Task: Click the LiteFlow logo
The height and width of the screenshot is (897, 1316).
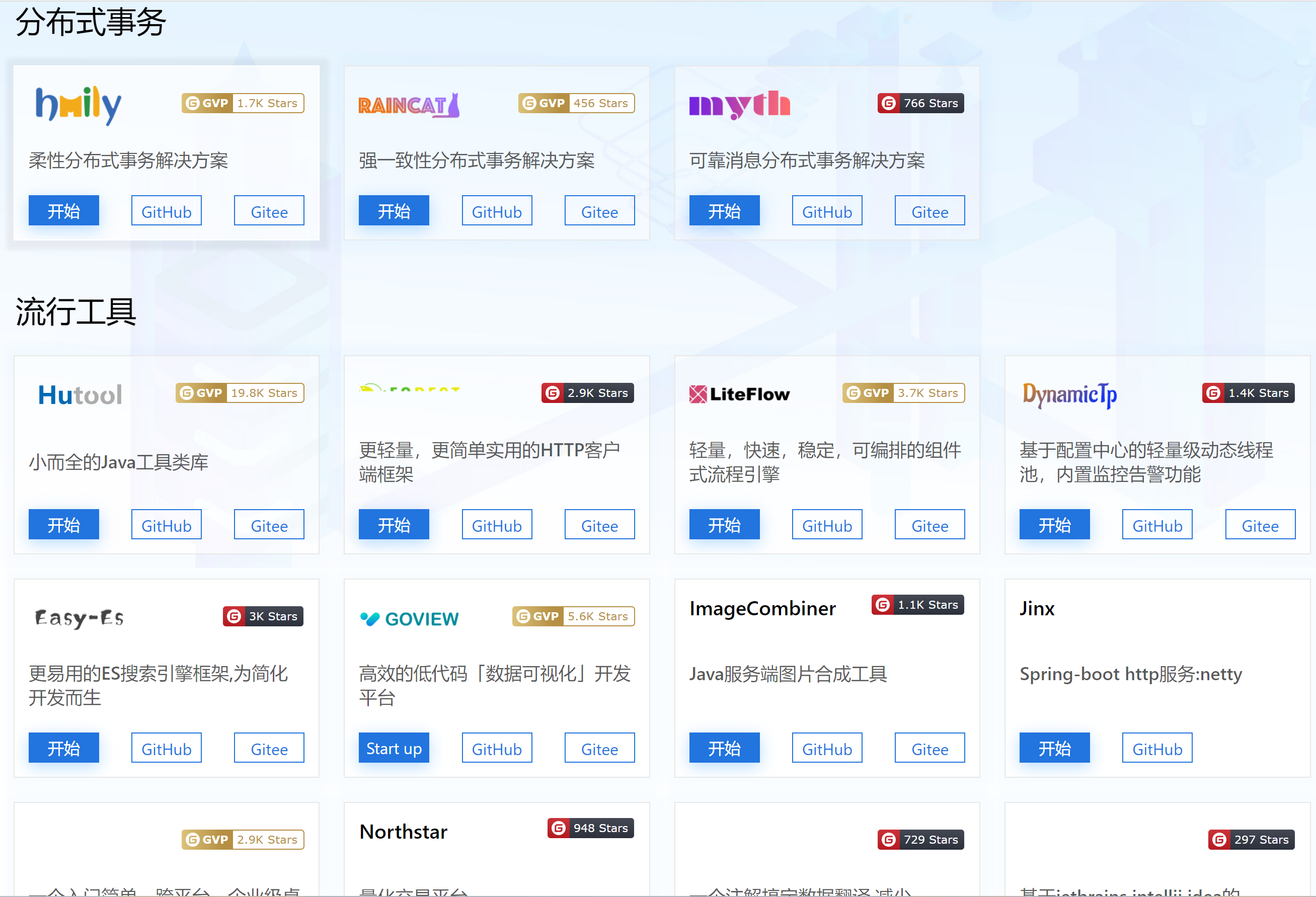Action: pos(739,394)
